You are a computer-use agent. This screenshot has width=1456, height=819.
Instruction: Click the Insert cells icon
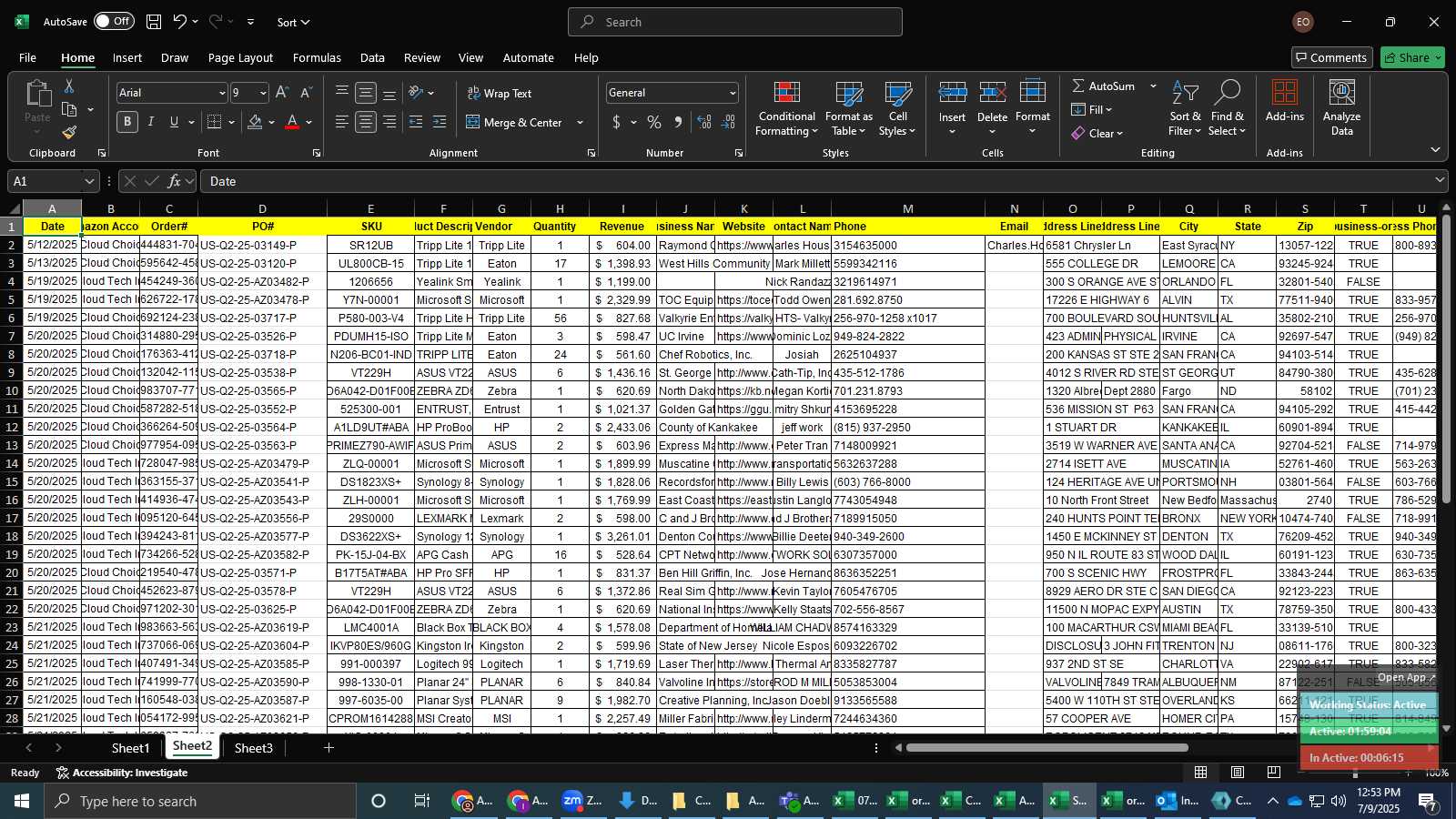pos(952,93)
